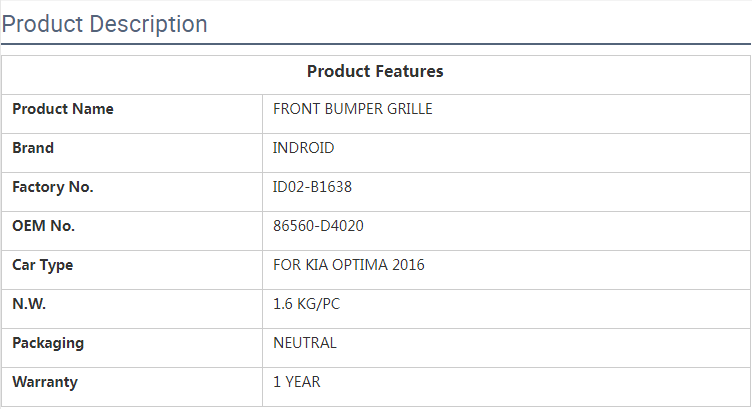Click the Brand label cell
The image size is (752, 409).
pos(33,148)
